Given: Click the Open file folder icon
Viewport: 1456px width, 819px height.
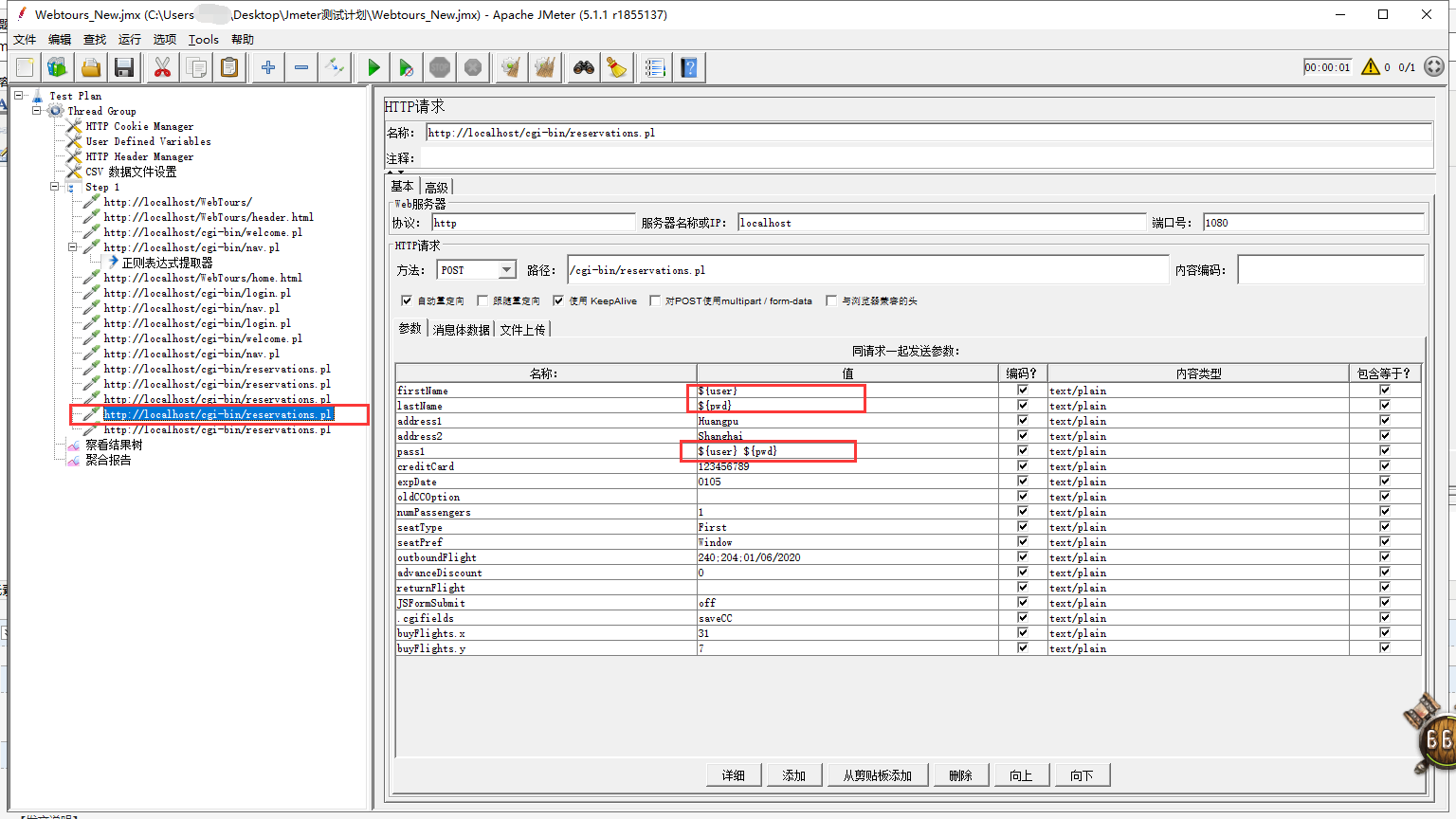Looking at the screenshot, I should [x=91, y=67].
